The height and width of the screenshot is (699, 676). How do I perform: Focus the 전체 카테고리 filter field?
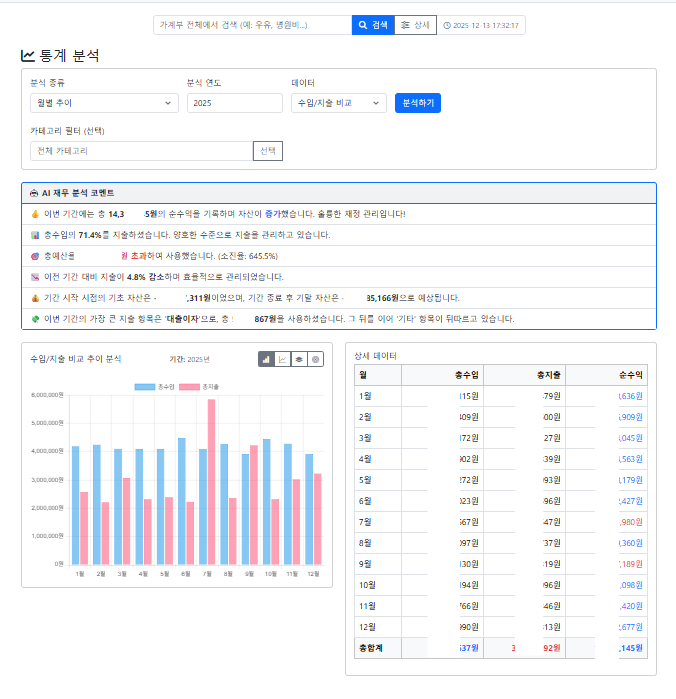(142, 151)
